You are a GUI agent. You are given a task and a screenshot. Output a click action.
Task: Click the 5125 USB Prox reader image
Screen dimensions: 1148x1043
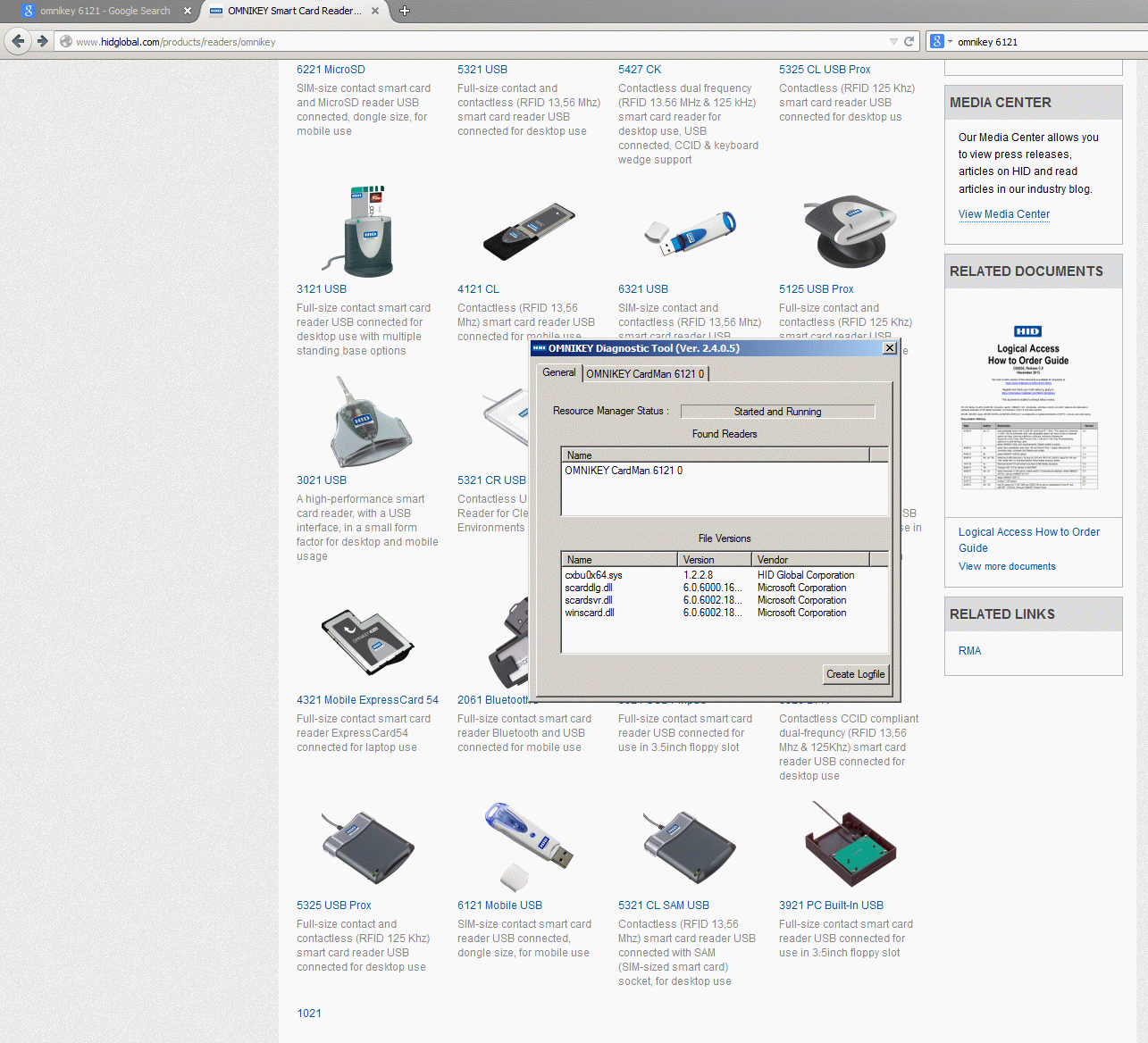[850, 231]
